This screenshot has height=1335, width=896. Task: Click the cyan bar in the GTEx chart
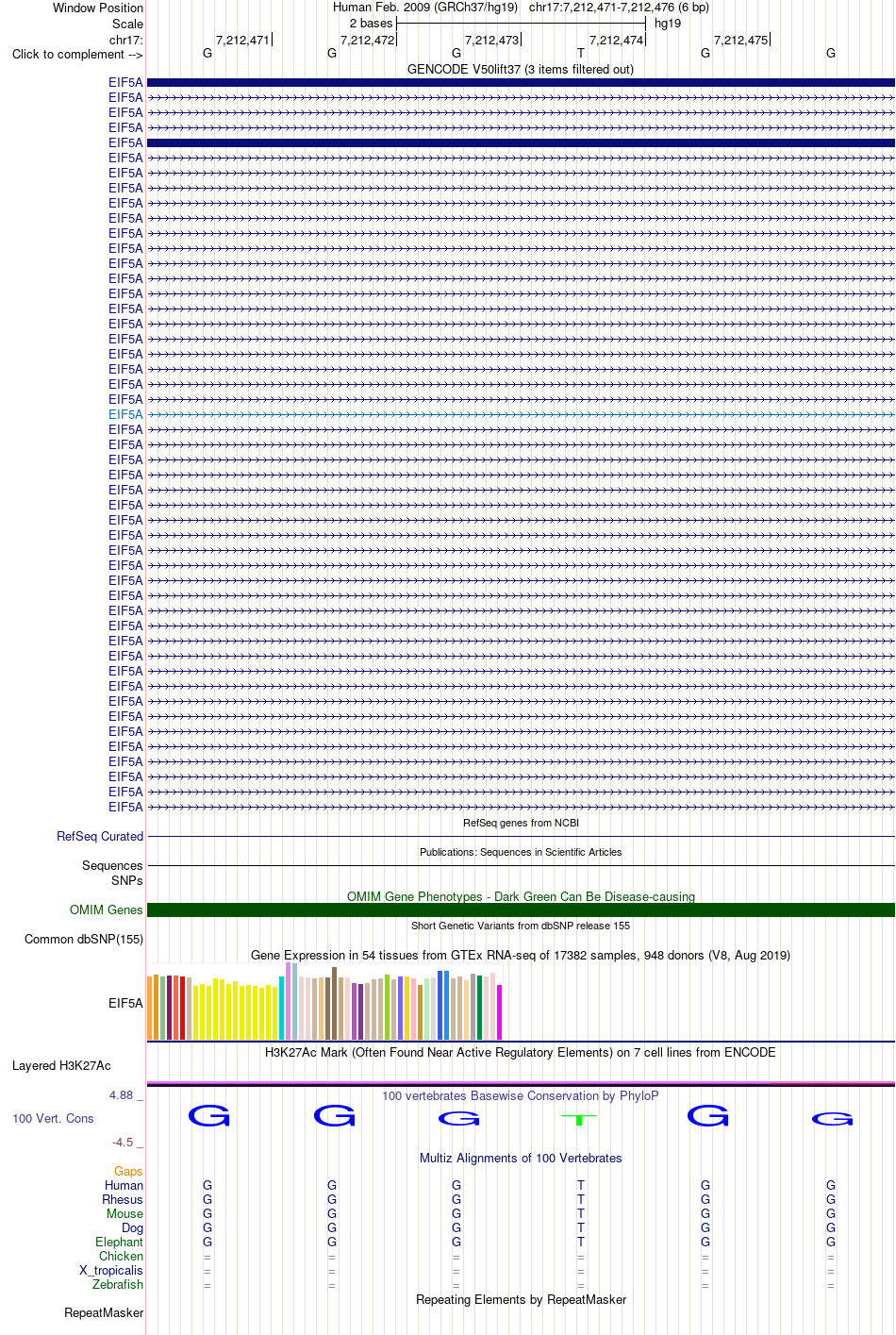282,1009
